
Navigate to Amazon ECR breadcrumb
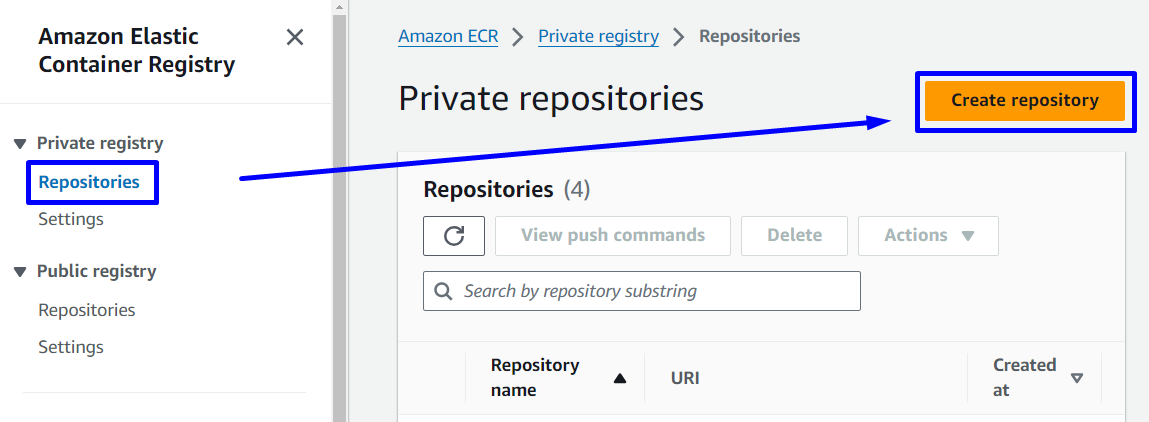coord(449,37)
